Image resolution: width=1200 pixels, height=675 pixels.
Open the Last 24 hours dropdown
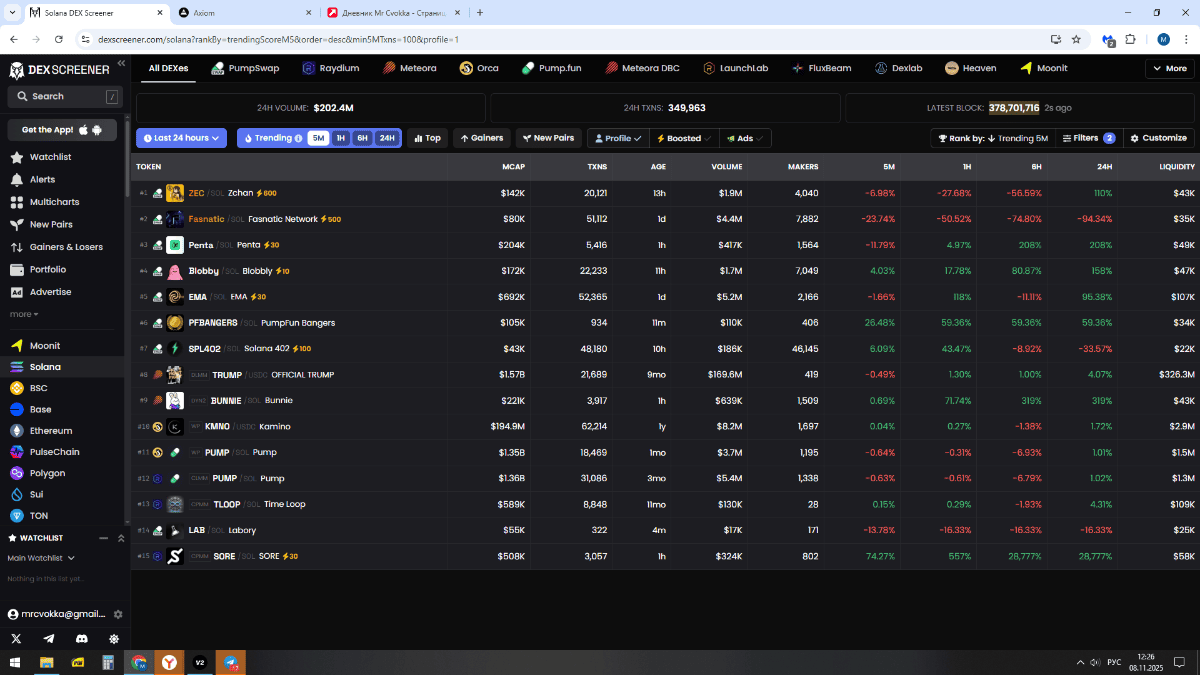pos(181,138)
